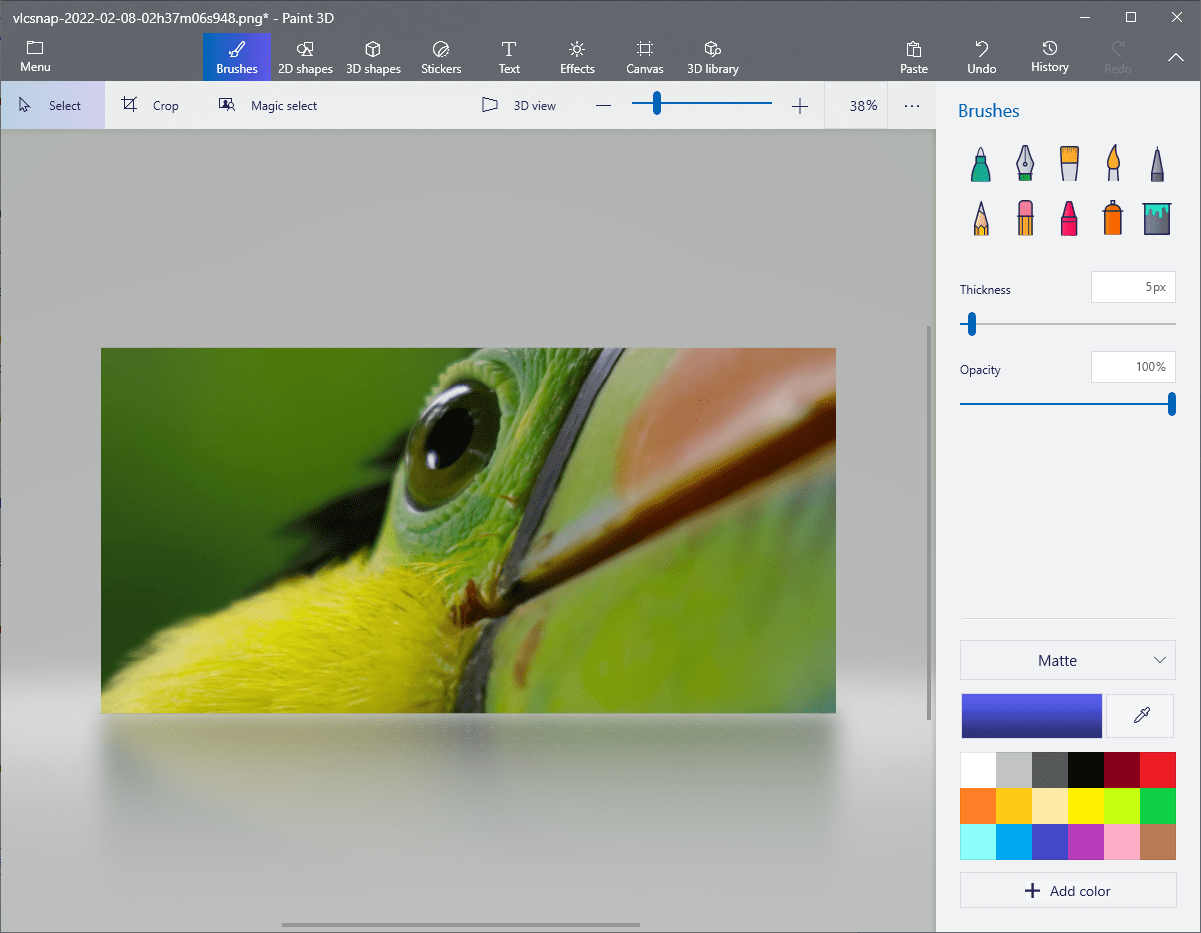Pick the lime color swatch

click(1122, 806)
